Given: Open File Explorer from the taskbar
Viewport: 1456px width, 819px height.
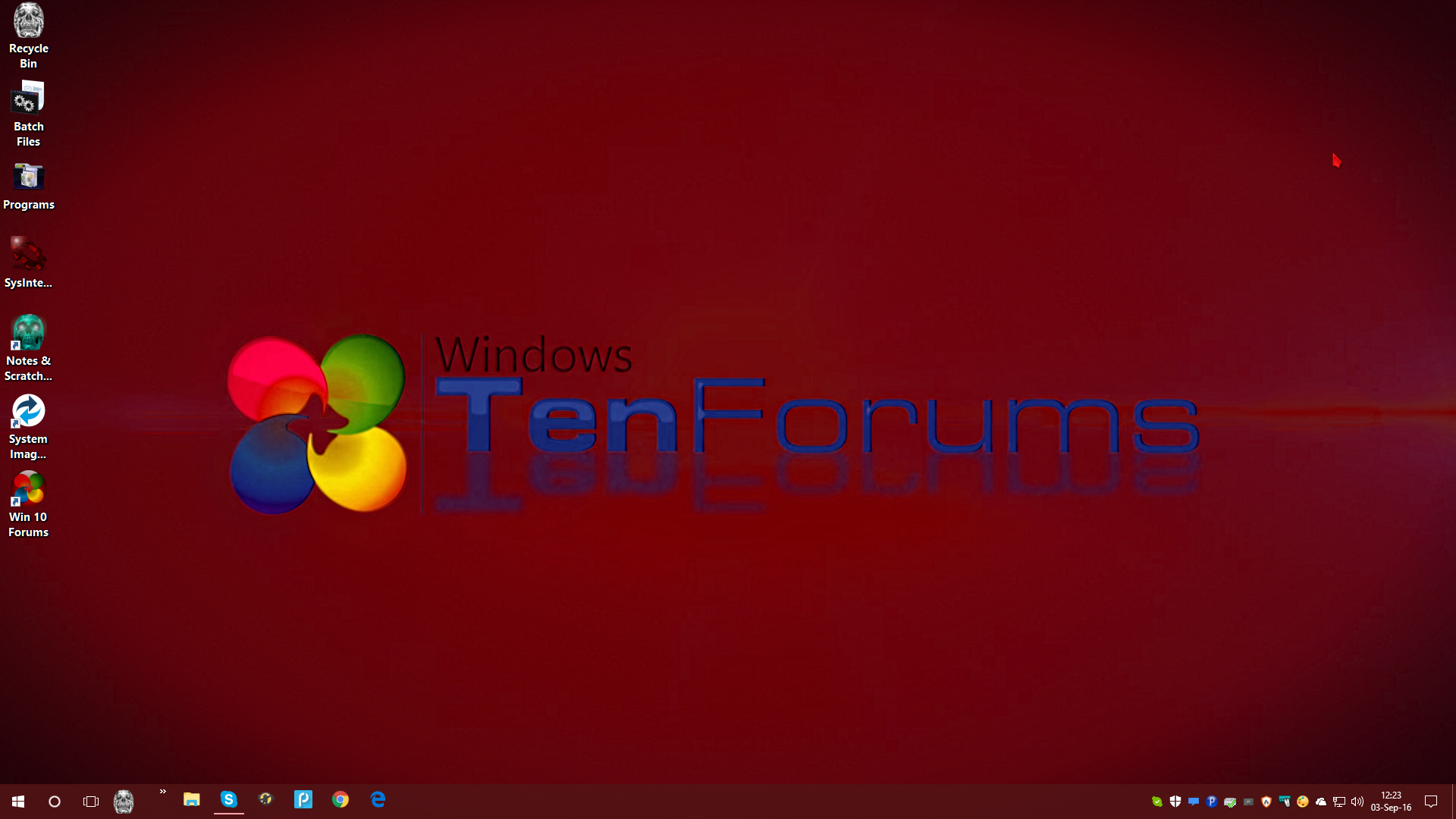Looking at the screenshot, I should 191,800.
